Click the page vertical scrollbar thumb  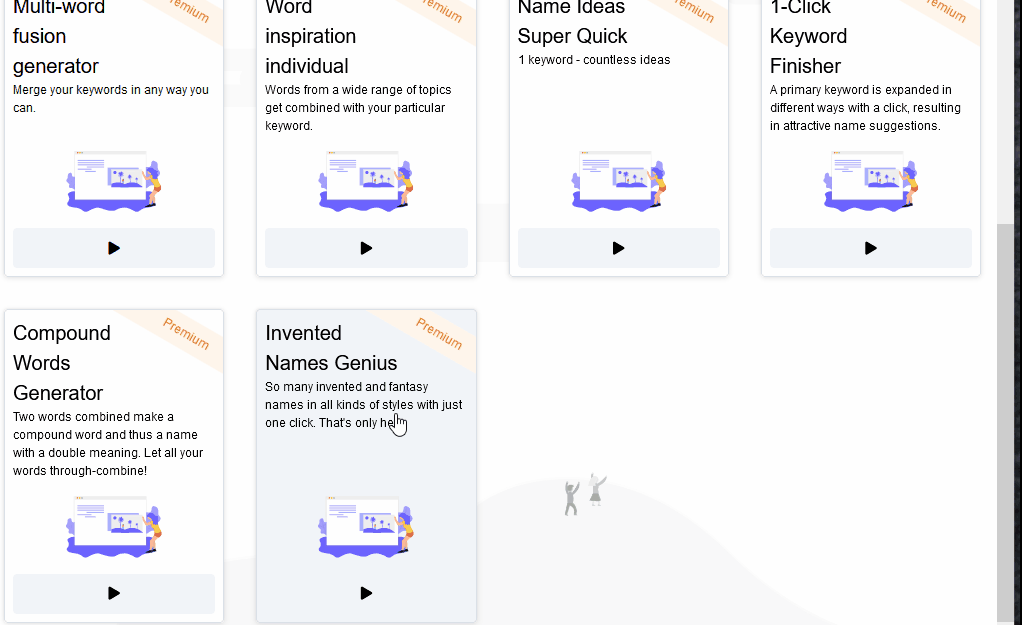point(1008,410)
